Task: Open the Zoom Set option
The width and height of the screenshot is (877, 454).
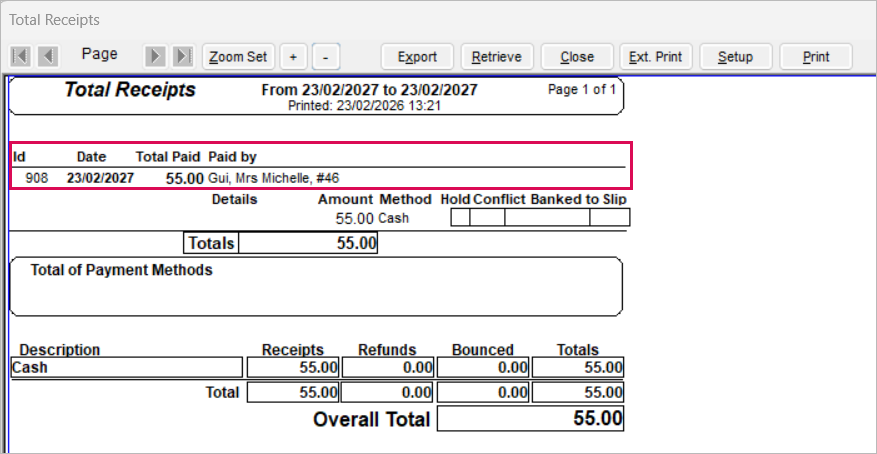Action: 238,57
